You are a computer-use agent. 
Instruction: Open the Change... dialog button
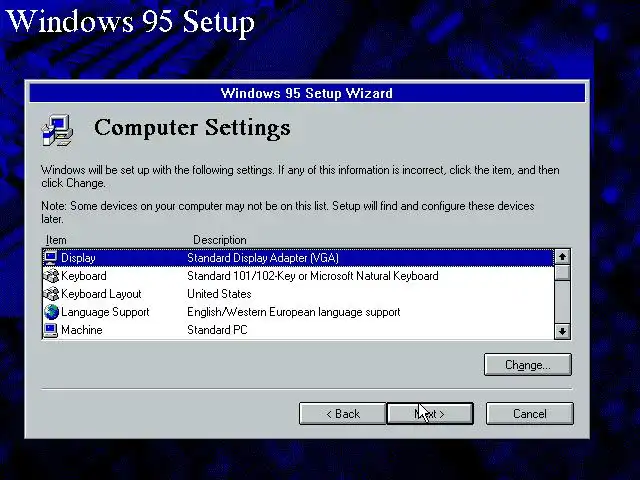[528, 364]
